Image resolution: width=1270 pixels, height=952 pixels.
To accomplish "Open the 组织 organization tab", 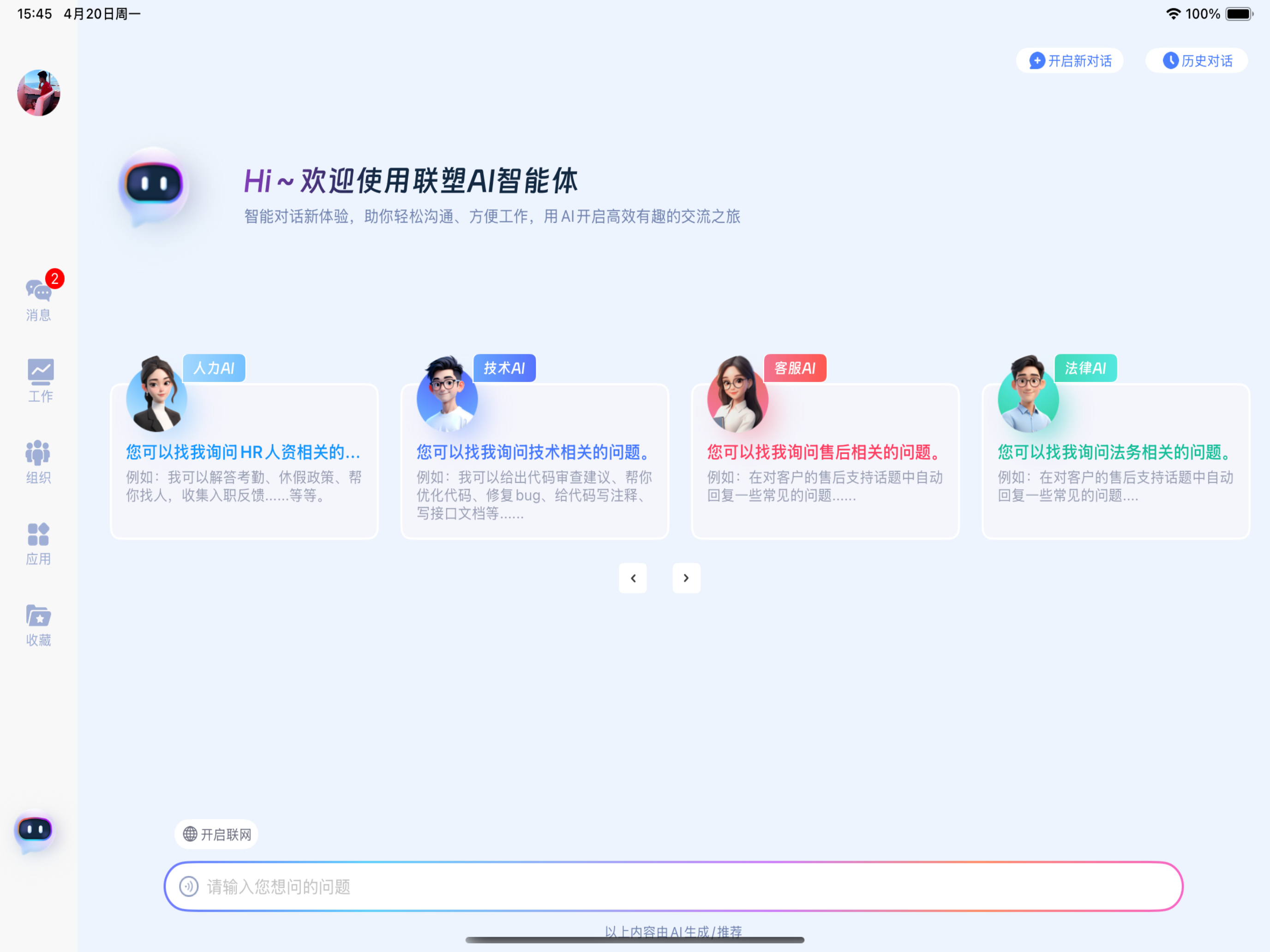I will tap(38, 463).
